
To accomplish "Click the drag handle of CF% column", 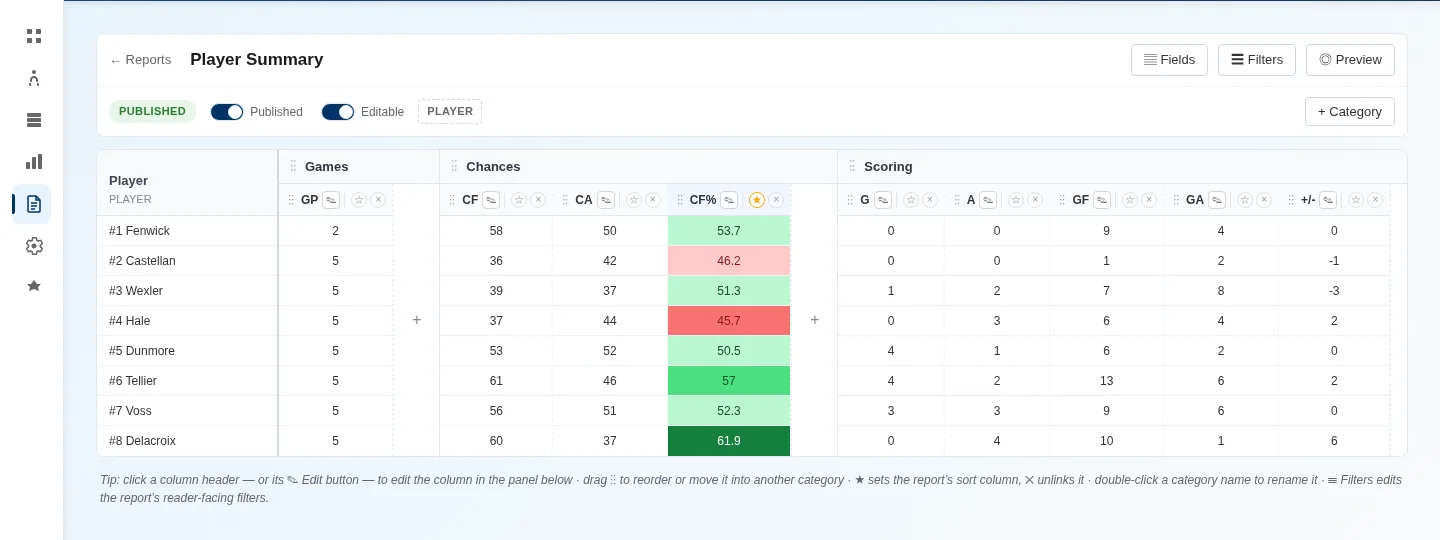I will point(680,200).
